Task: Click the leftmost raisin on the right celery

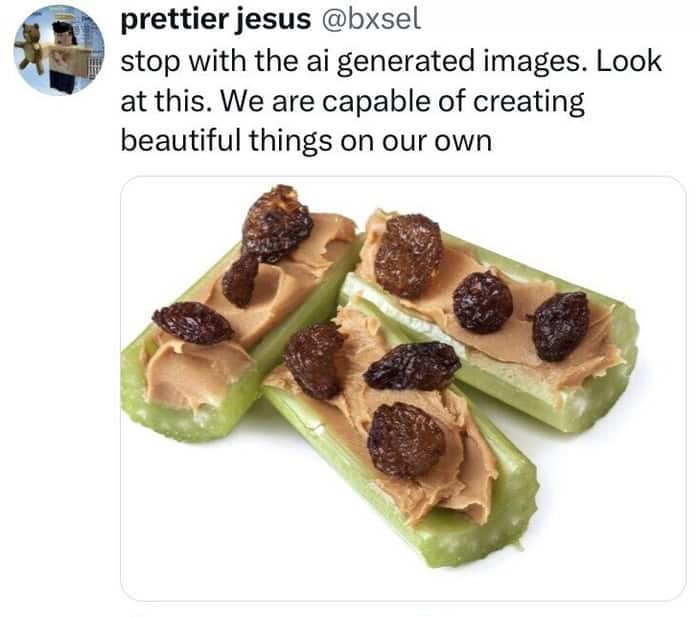Action: tap(407, 255)
